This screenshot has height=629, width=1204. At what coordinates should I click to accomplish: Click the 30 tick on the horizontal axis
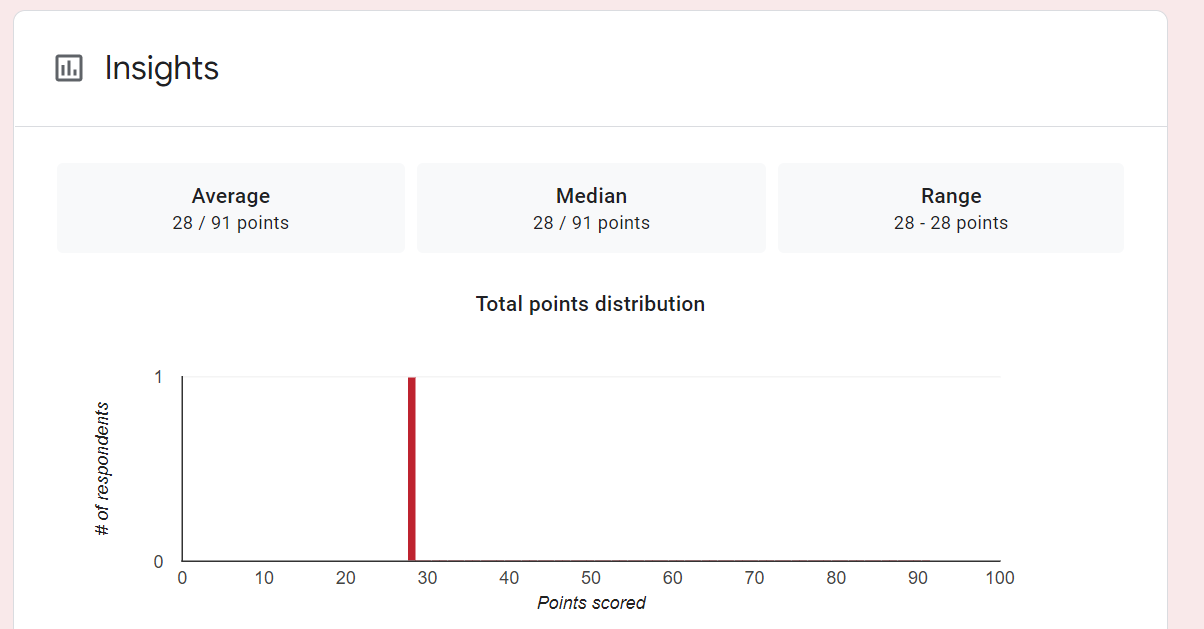pyautogui.click(x=427, y=578)
